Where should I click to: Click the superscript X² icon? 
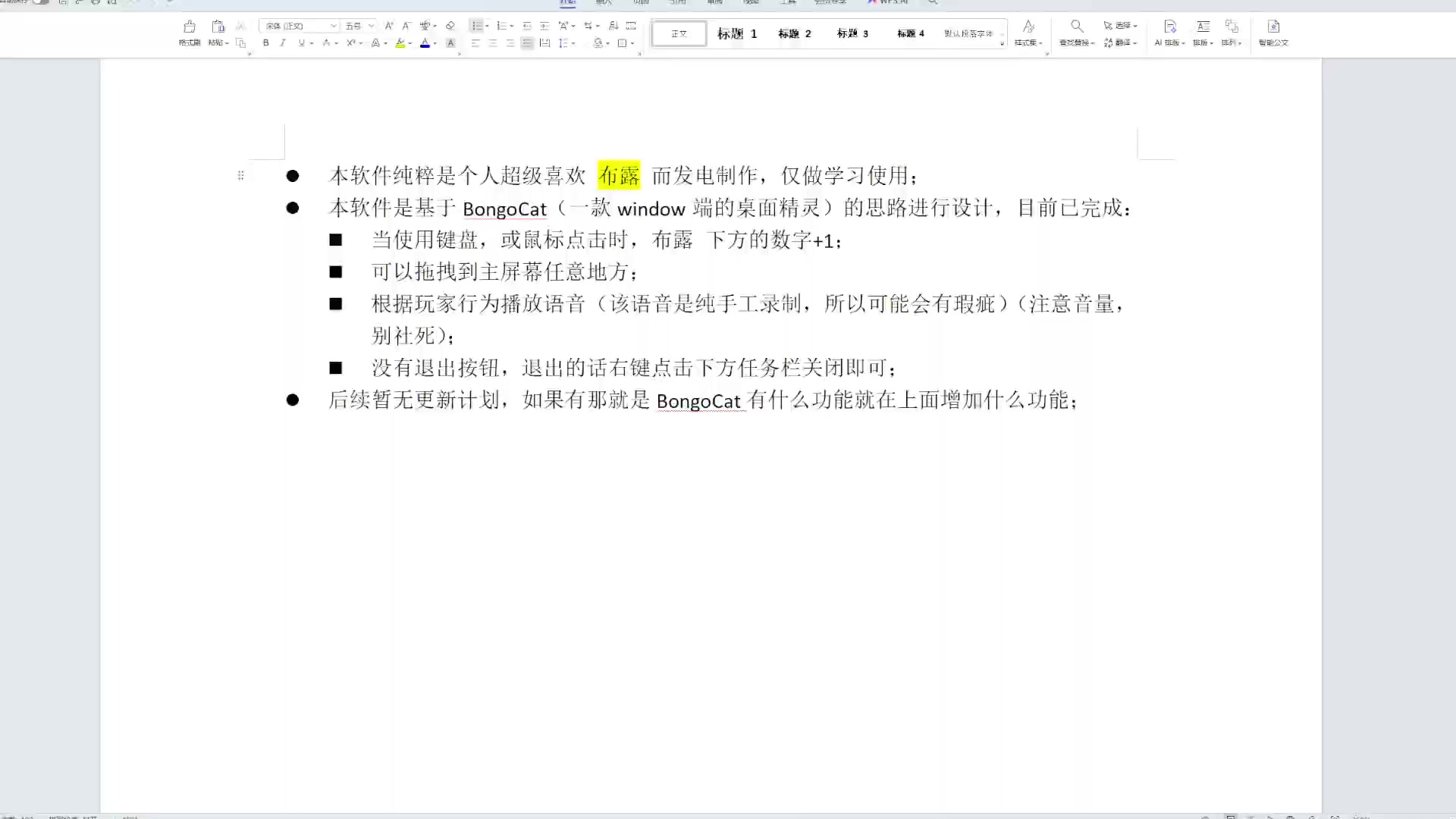[350, 43]
